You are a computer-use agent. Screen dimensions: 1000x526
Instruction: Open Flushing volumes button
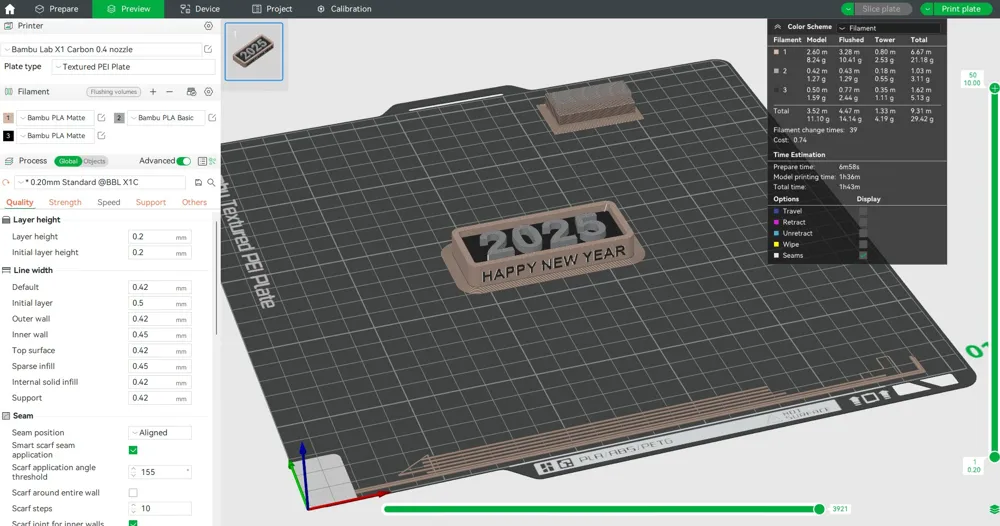[x=114, y=92]
